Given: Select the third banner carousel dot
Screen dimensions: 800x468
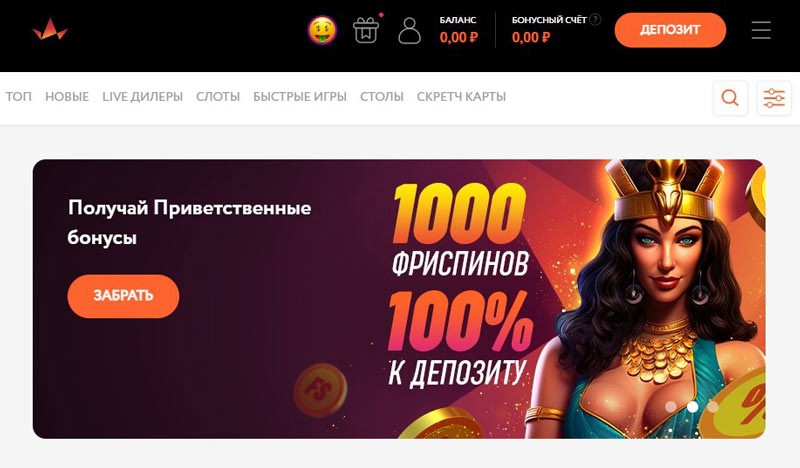Looking at the screenshot, I should (713, 407).
